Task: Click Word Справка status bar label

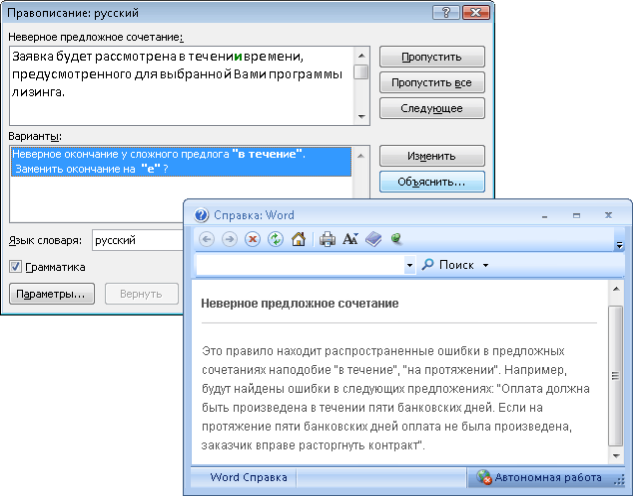Action: tap(248, 477)
